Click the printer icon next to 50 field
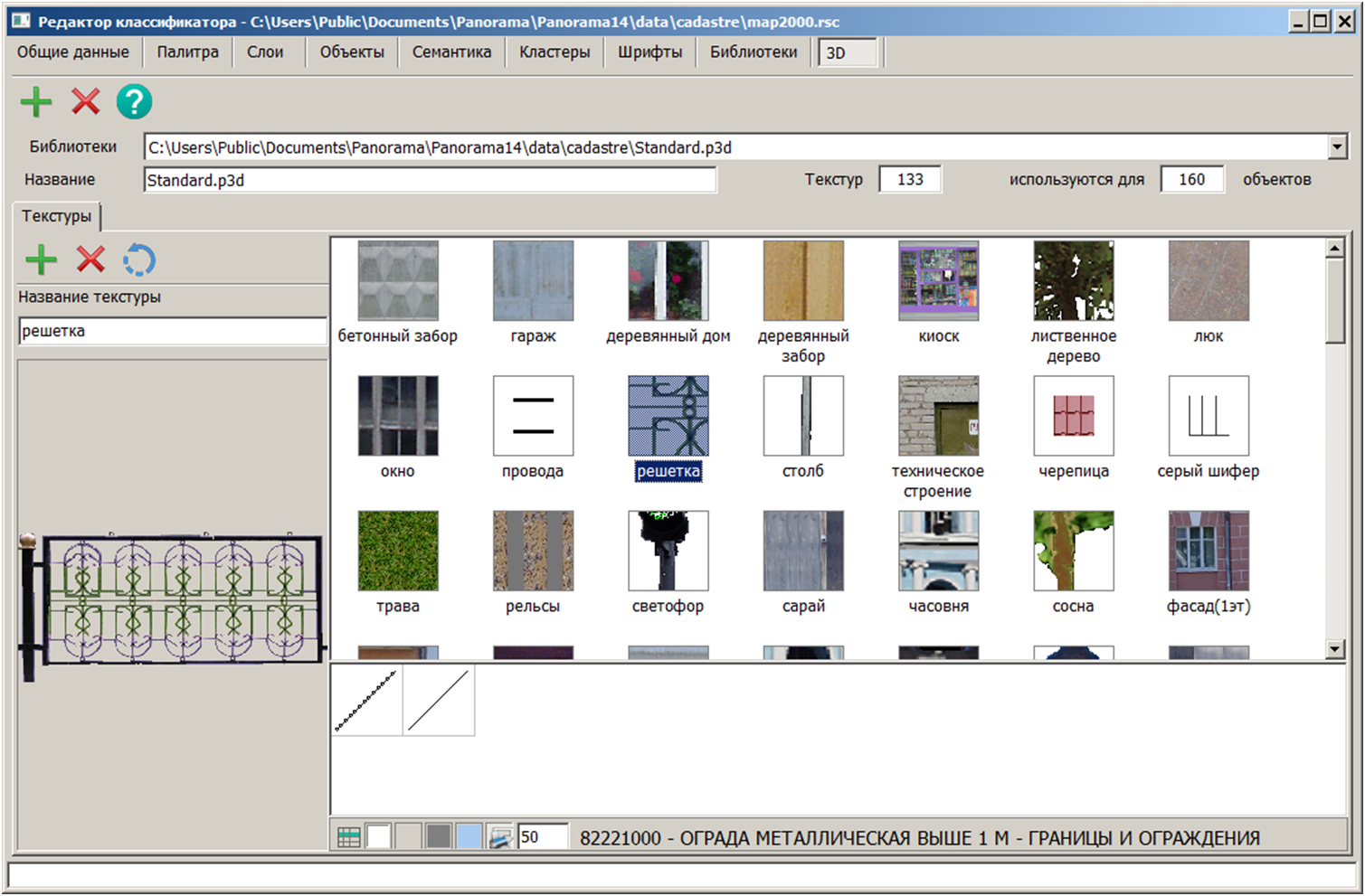 [x=500, y=837]
